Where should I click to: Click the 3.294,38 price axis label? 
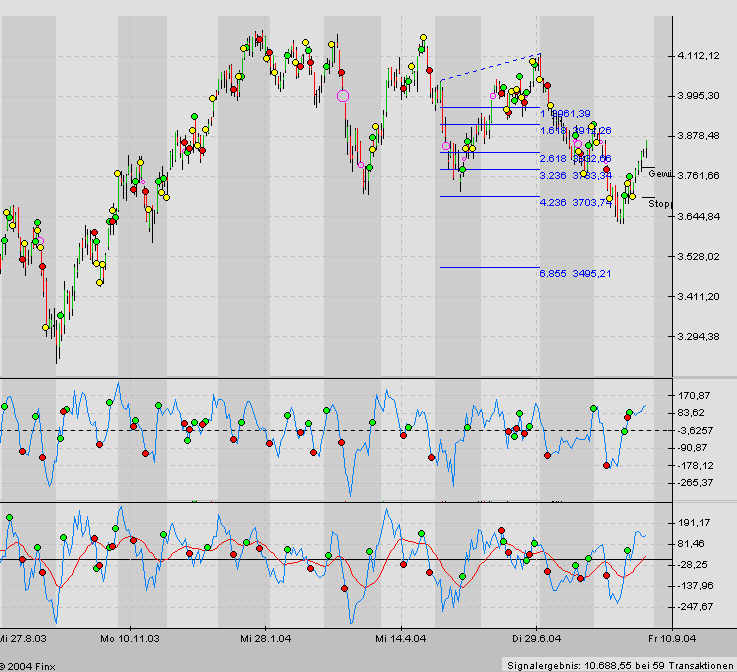(x=699, y=337)
